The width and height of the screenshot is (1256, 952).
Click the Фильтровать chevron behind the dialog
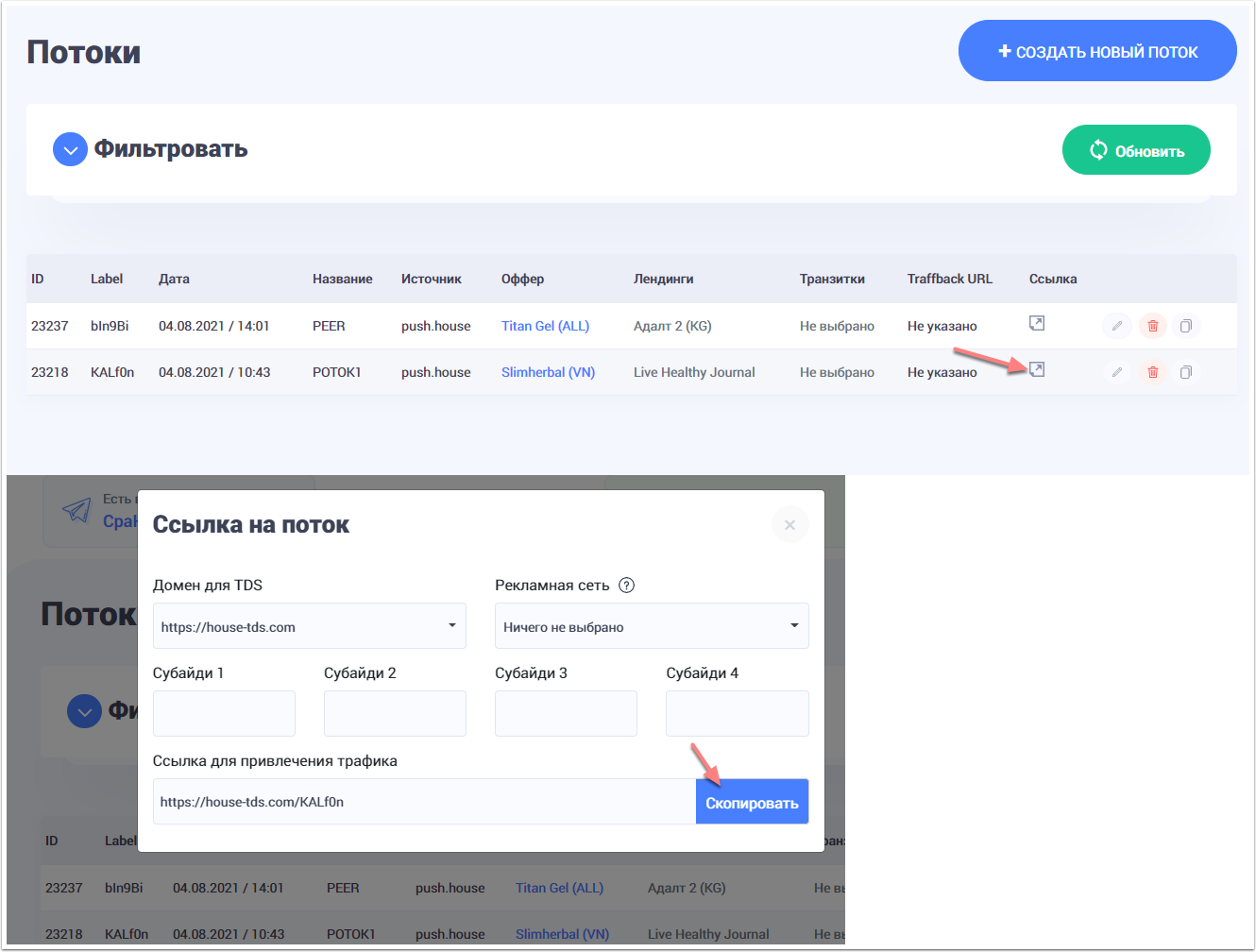(x=84, y=711)
